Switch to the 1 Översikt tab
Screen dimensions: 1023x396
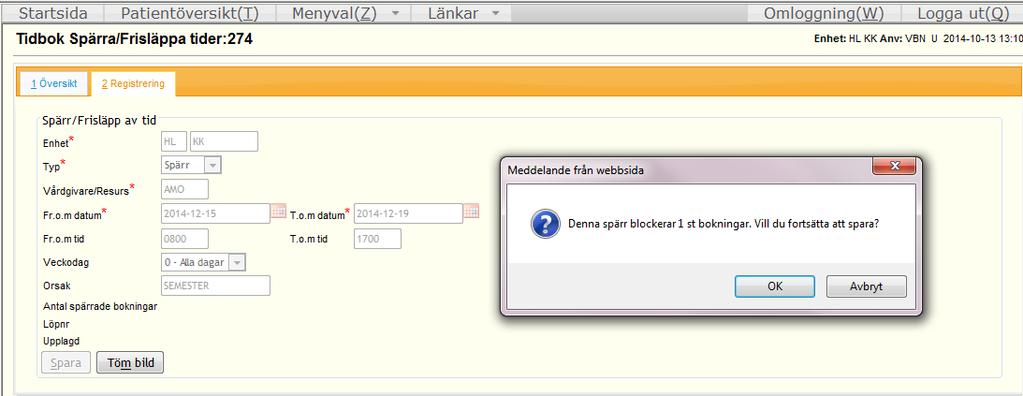tap(53, 84)
